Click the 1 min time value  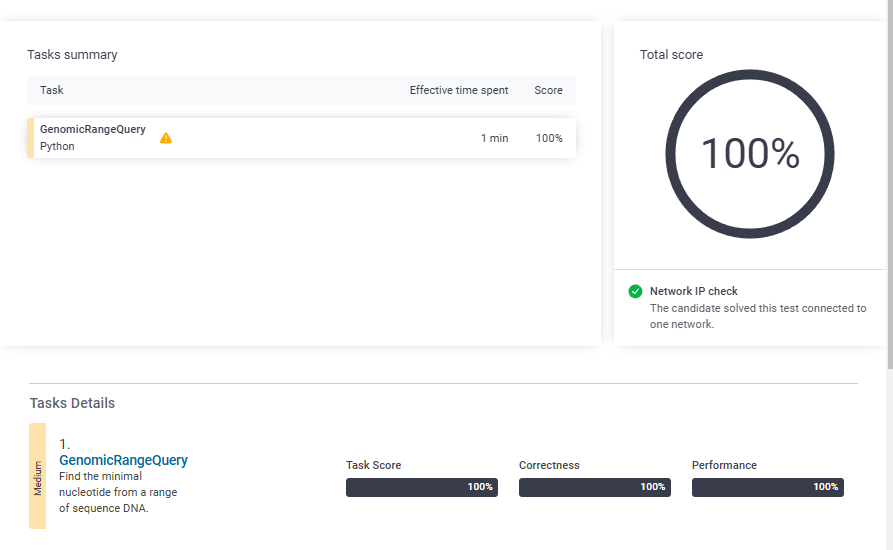tap(494, 138)
